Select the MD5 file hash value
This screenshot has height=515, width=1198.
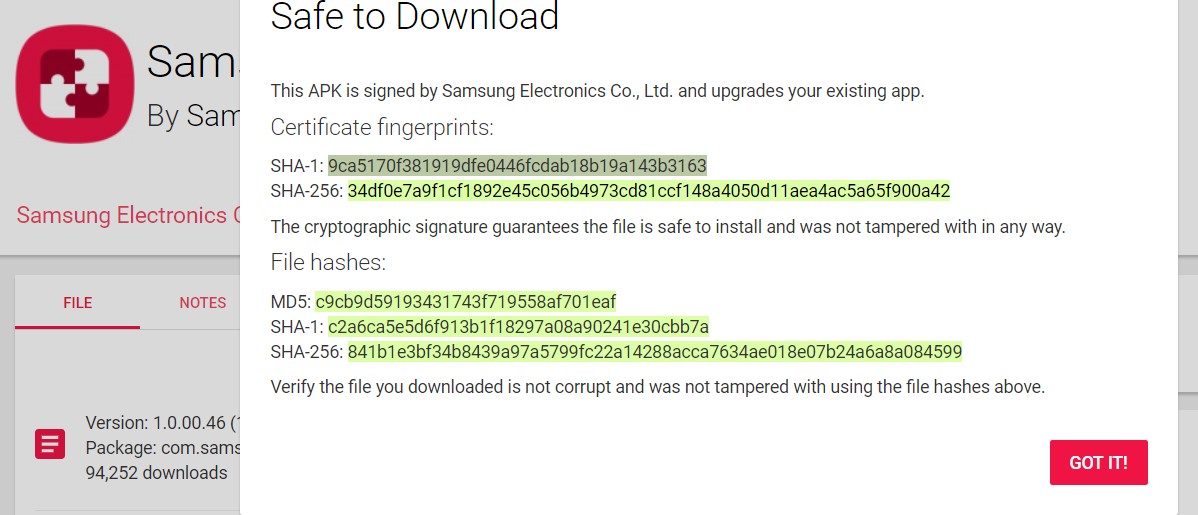tap(465, 302)
